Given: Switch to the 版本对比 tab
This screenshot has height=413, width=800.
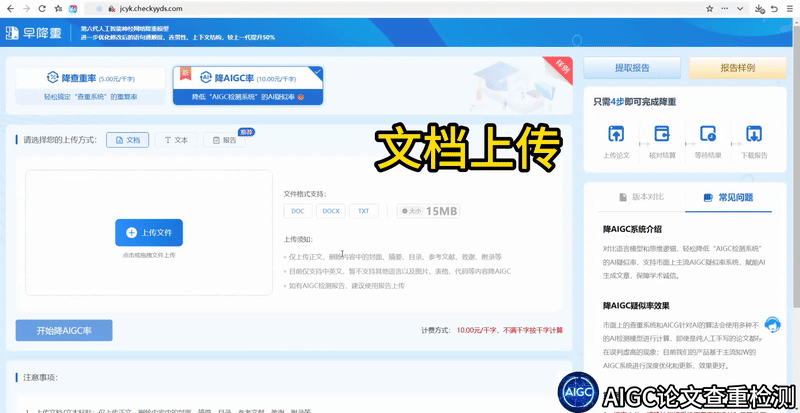Looking at the screenshot, I should tap(641, 197).
